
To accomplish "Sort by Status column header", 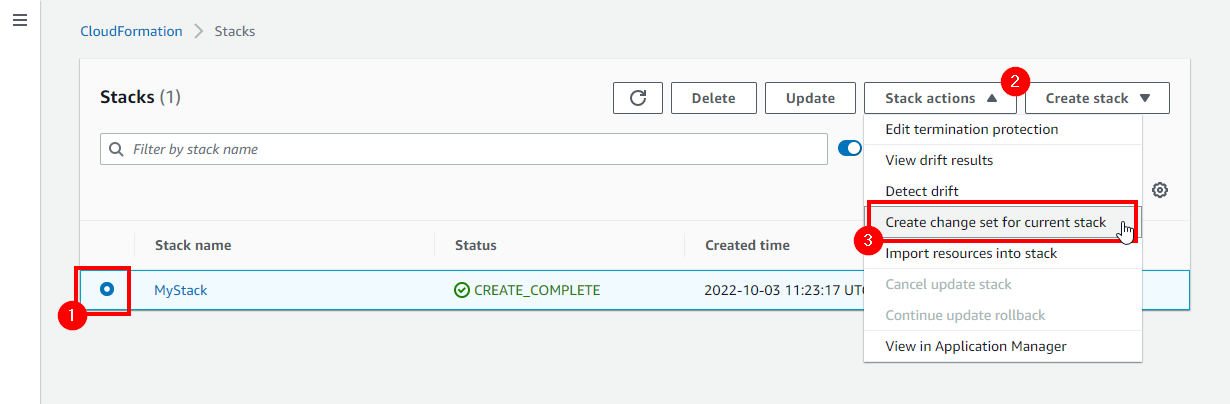I will click(x=476, y=245).
